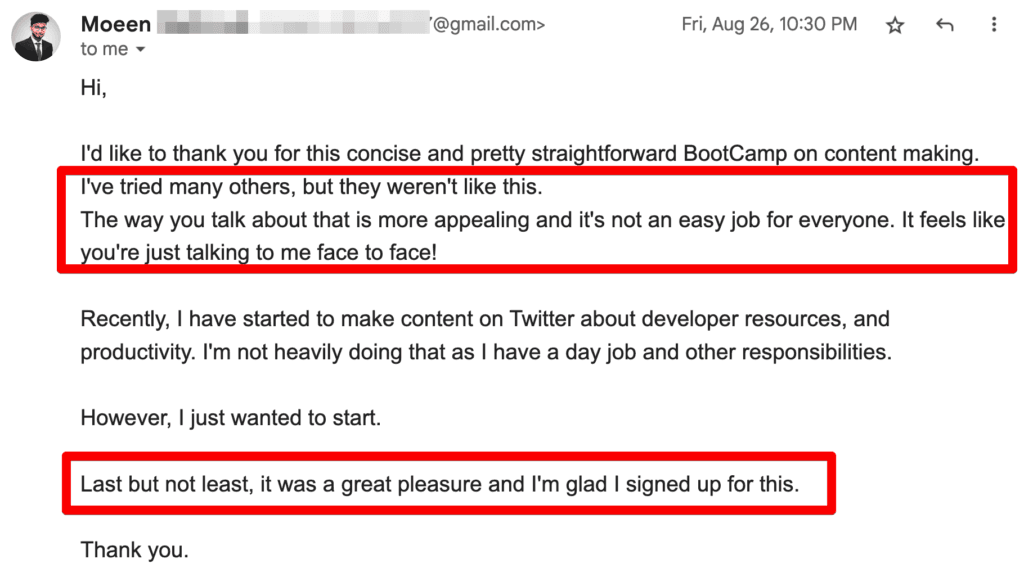Click 'I've tried many others' highlighted line
The image size is (1024, 577).
[312, 187]
